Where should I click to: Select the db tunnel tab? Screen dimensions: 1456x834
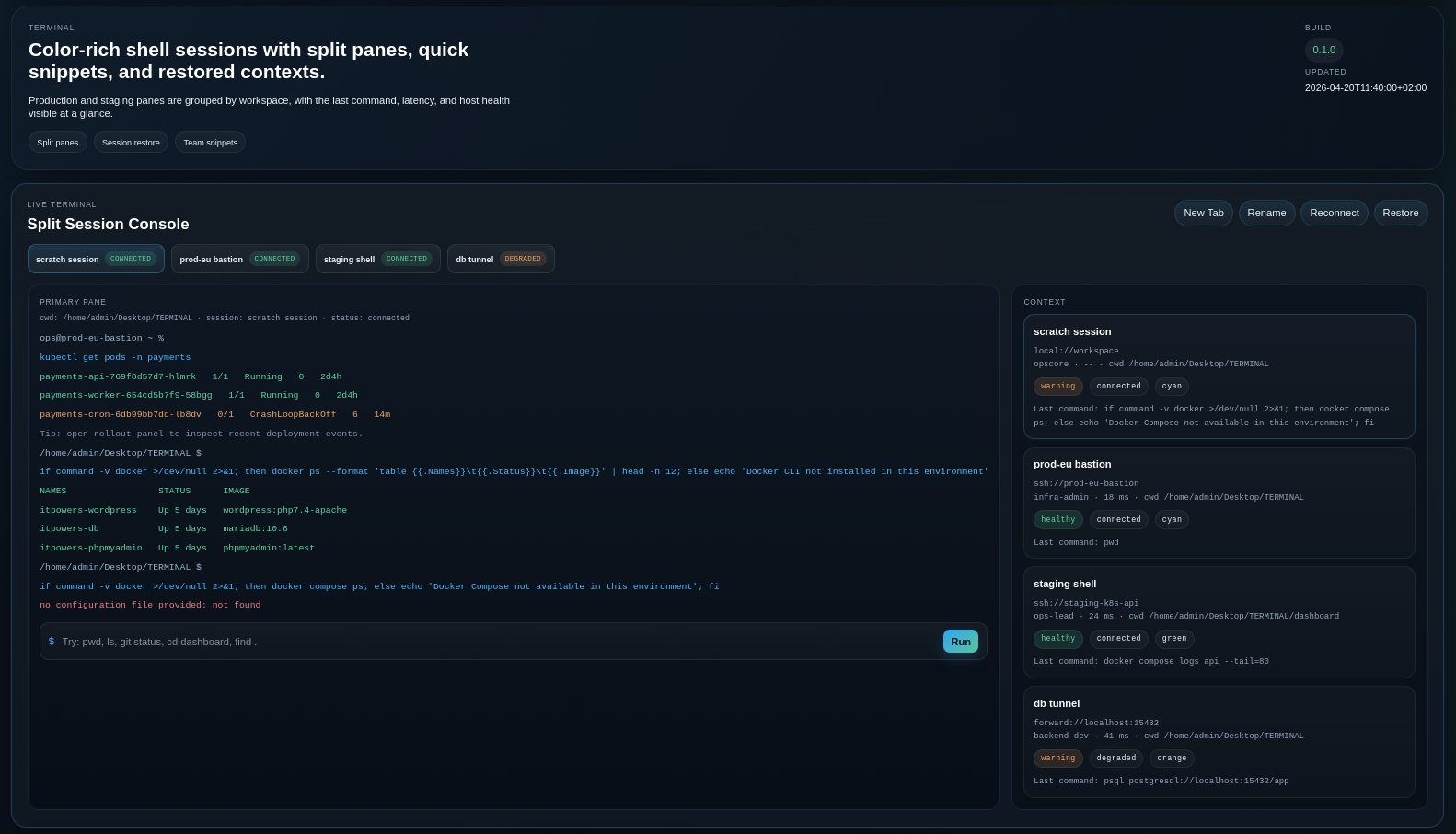pyautogui.click(x=501, y=259)
